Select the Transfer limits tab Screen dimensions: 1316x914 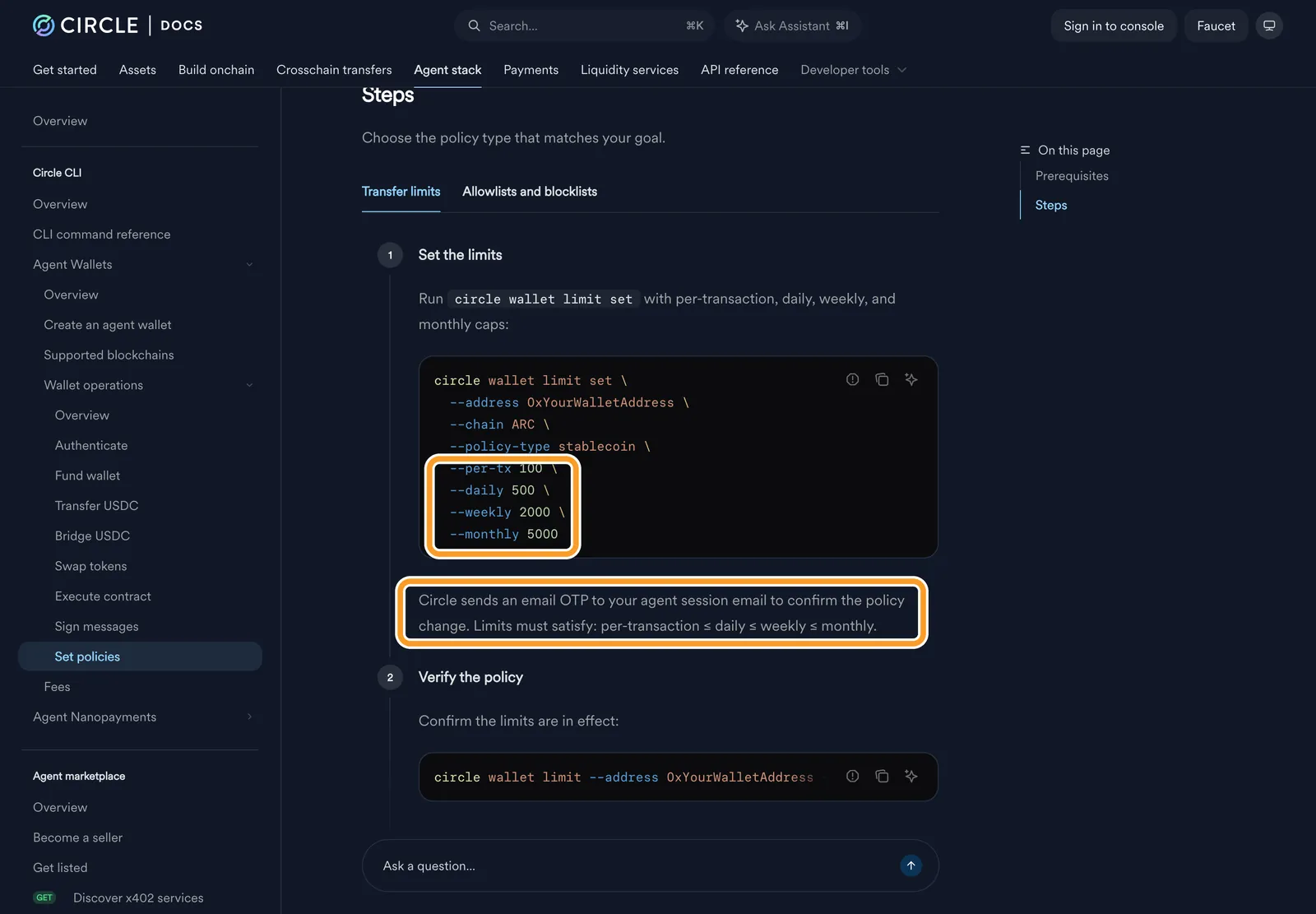[401, 191]
